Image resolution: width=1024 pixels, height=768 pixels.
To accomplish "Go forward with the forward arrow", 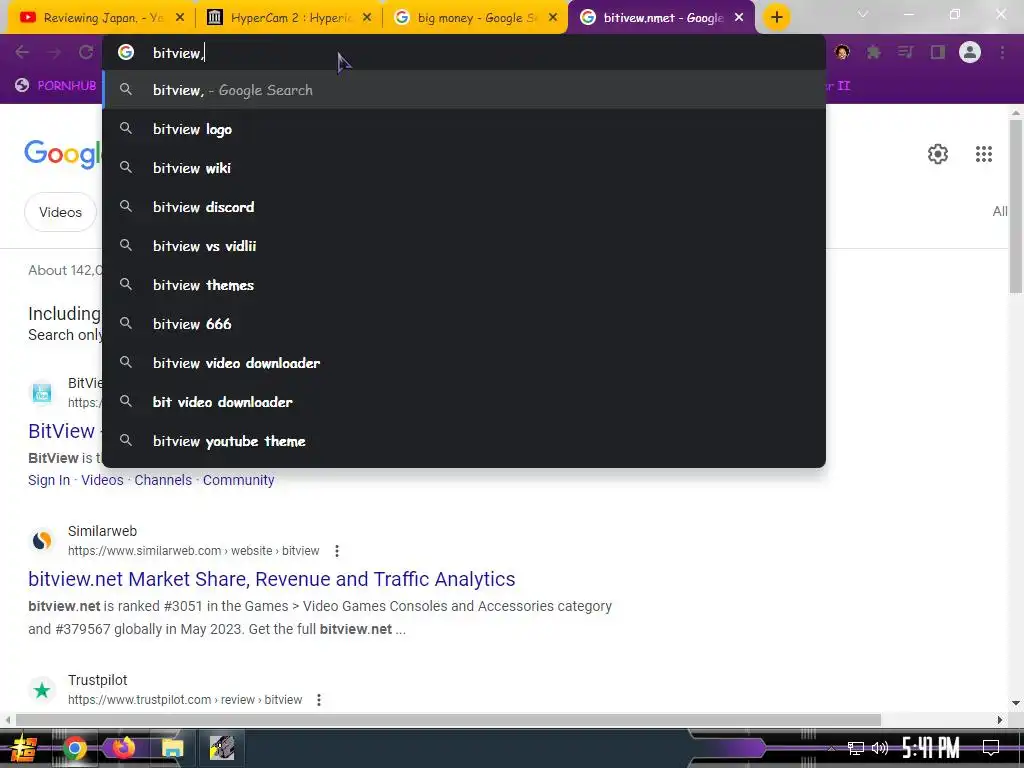I will click(x=54, y=52).
